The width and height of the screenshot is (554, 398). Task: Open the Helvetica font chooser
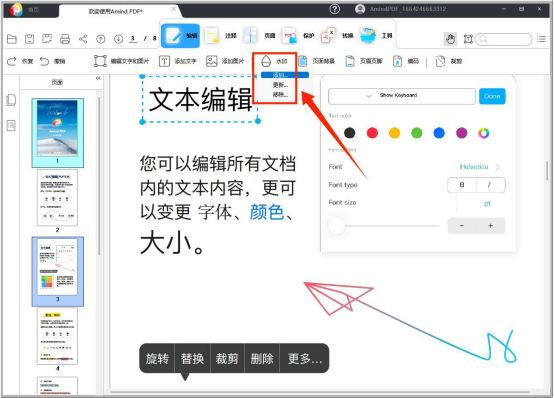click(479, 166)
